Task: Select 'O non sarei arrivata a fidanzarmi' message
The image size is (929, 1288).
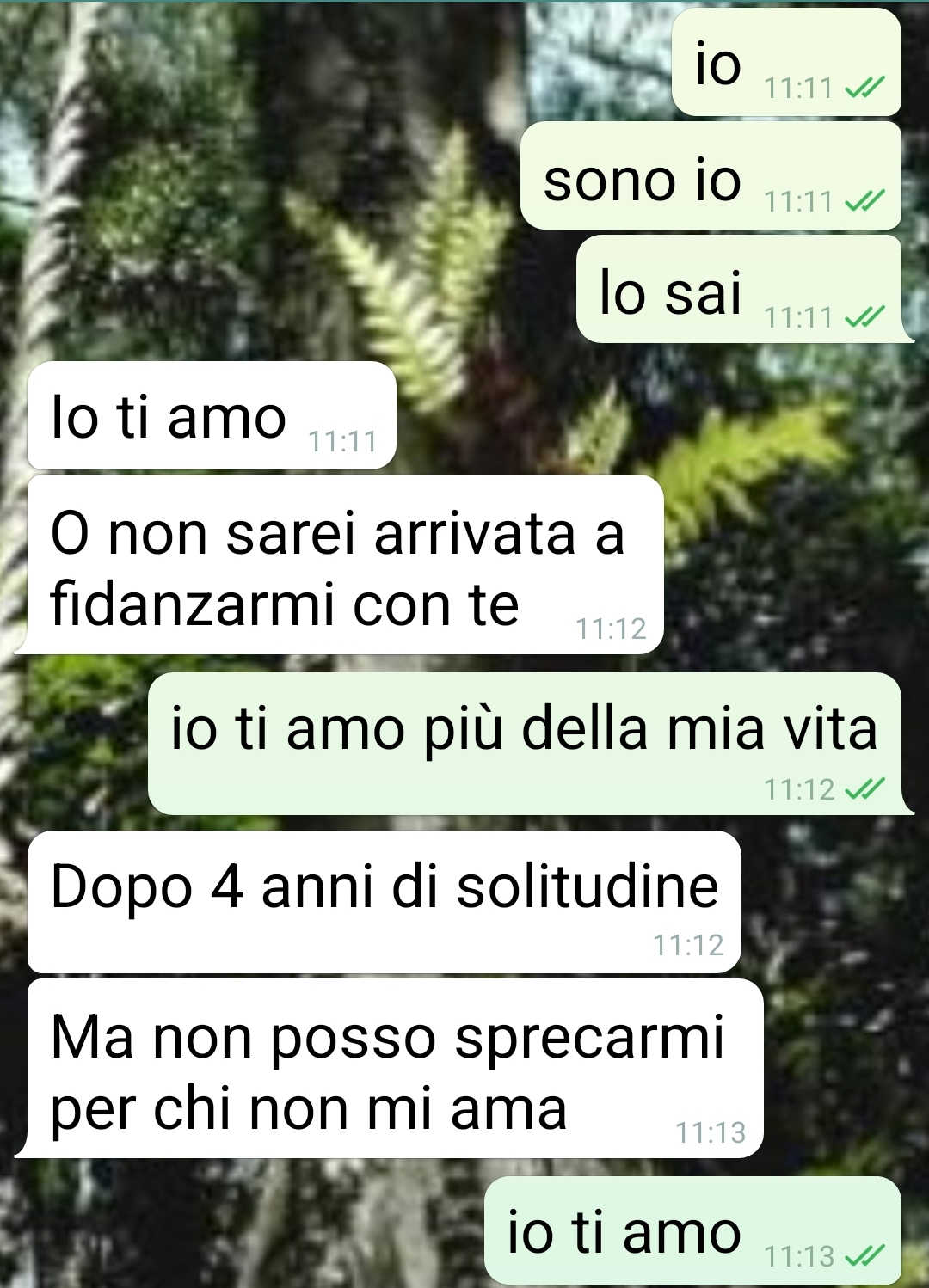Action: tap(339, 564)
